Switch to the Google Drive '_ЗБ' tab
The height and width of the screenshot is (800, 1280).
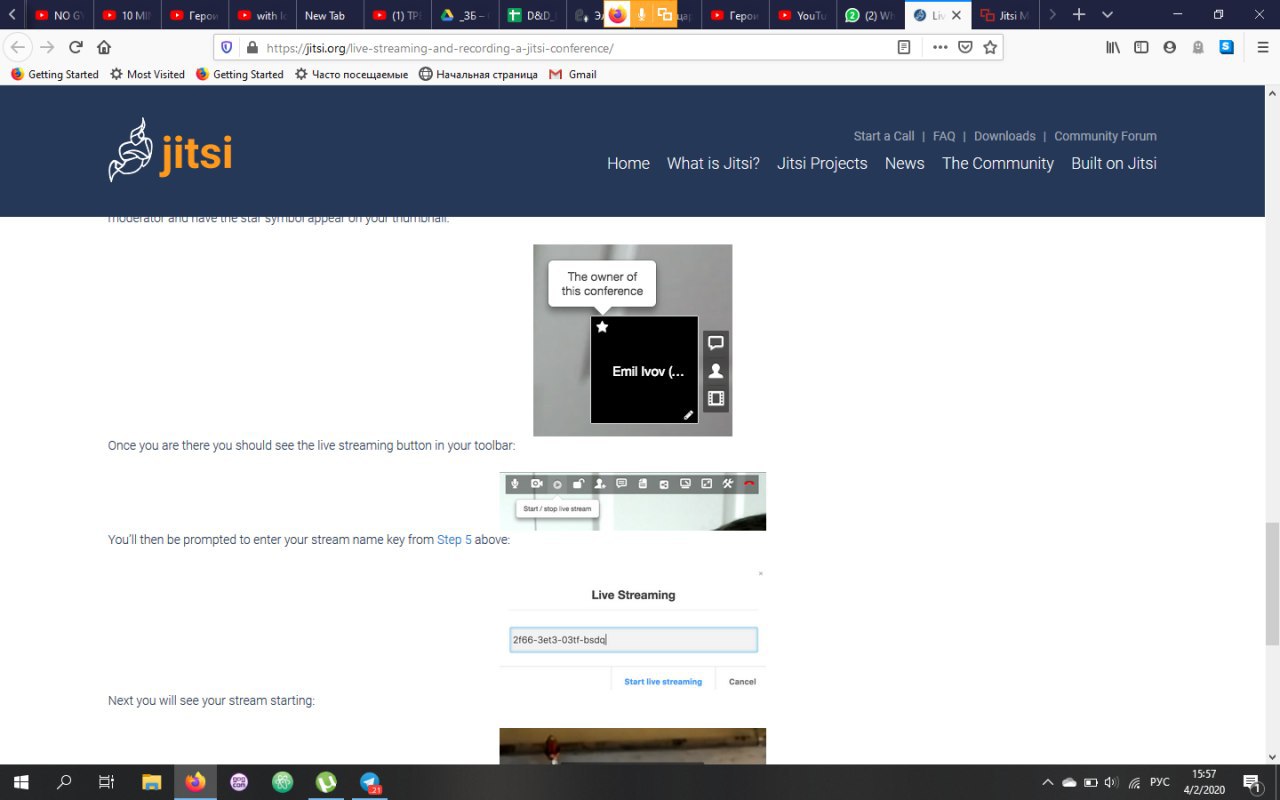[465, 15]
